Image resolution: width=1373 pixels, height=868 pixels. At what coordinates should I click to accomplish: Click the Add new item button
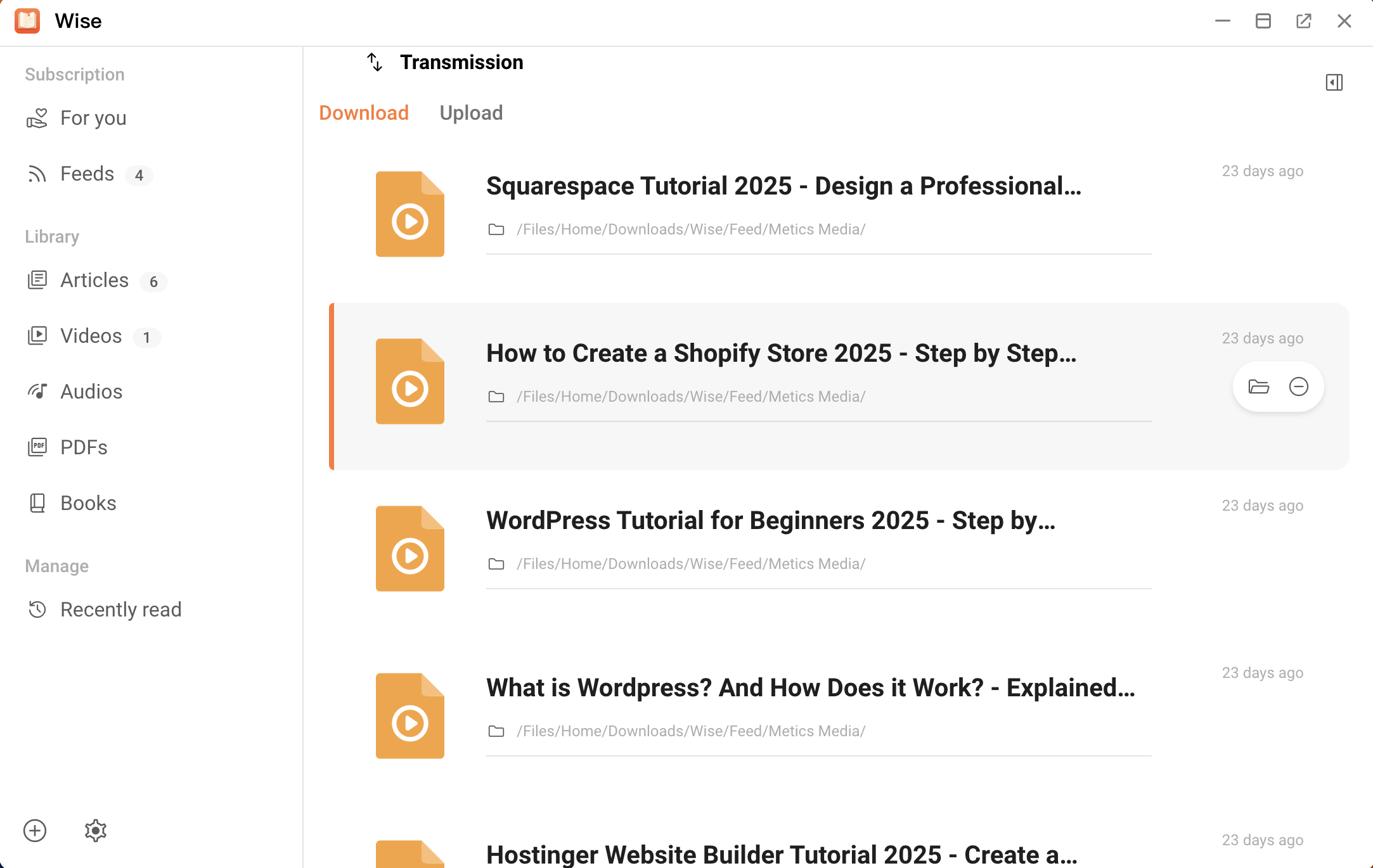pyautogui.click(x=35, y=830)
